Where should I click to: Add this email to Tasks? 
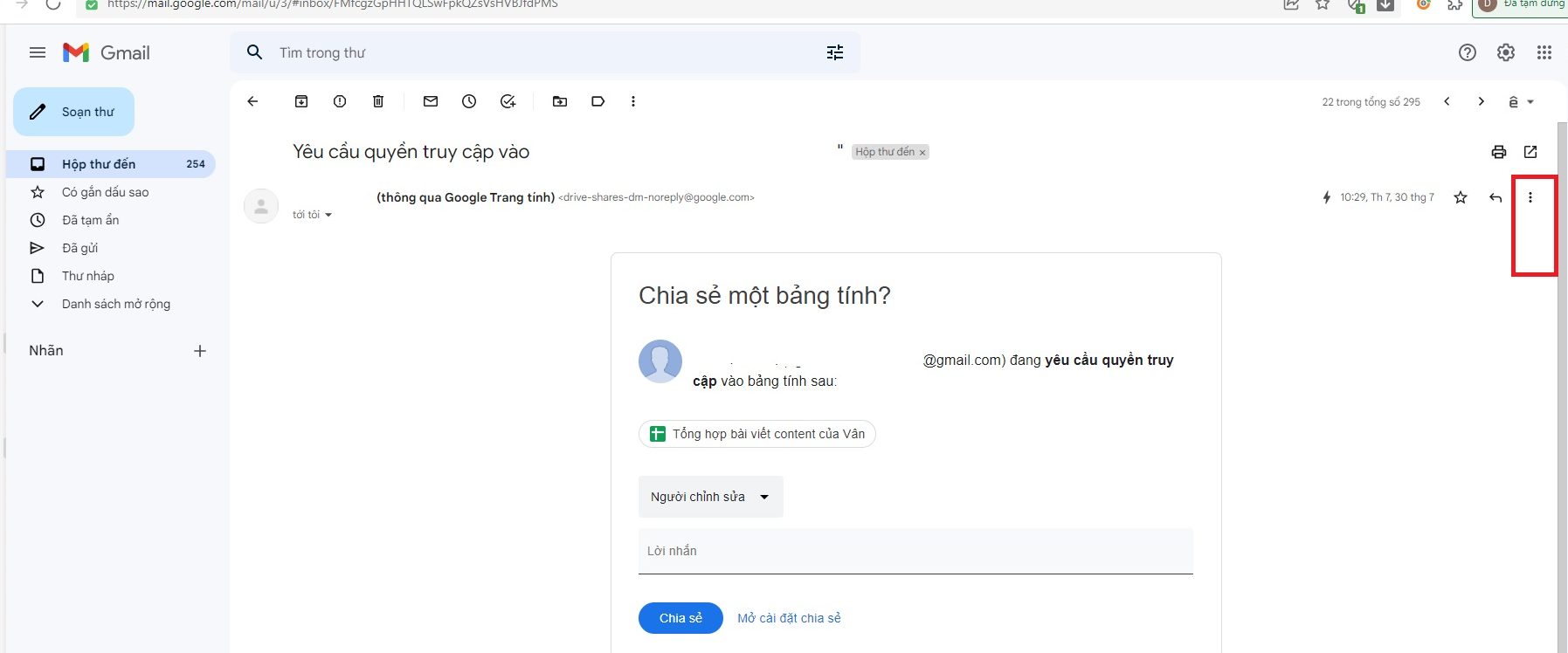(x=508, y=101)
